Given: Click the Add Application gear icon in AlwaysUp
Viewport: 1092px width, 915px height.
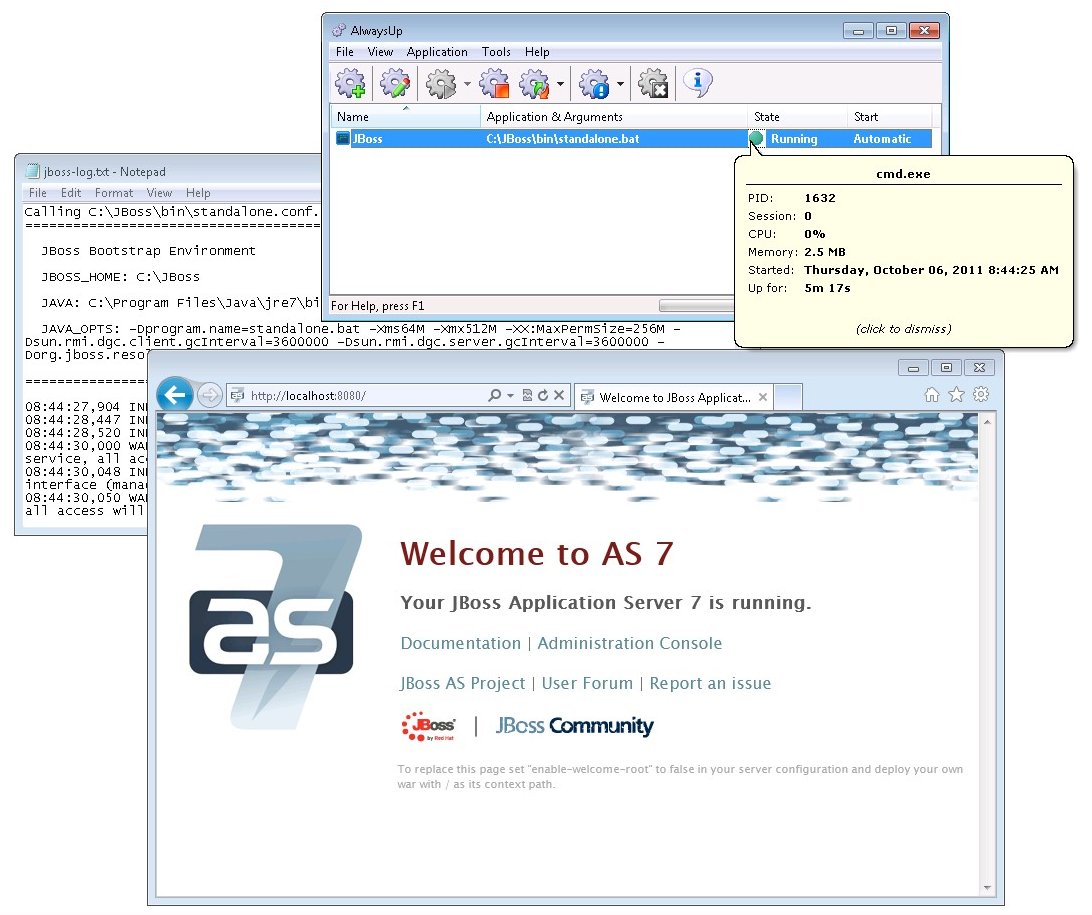Looking at the screenshot, I should tap(350, 84).
